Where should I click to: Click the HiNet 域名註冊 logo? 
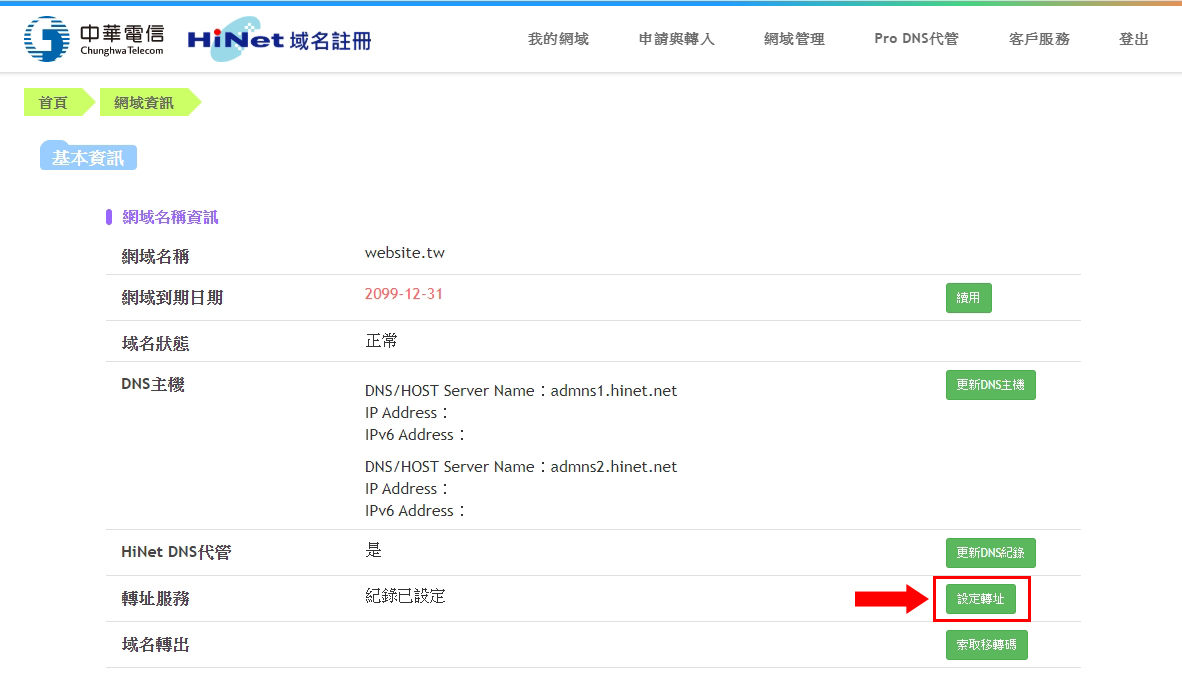[279, 39]
